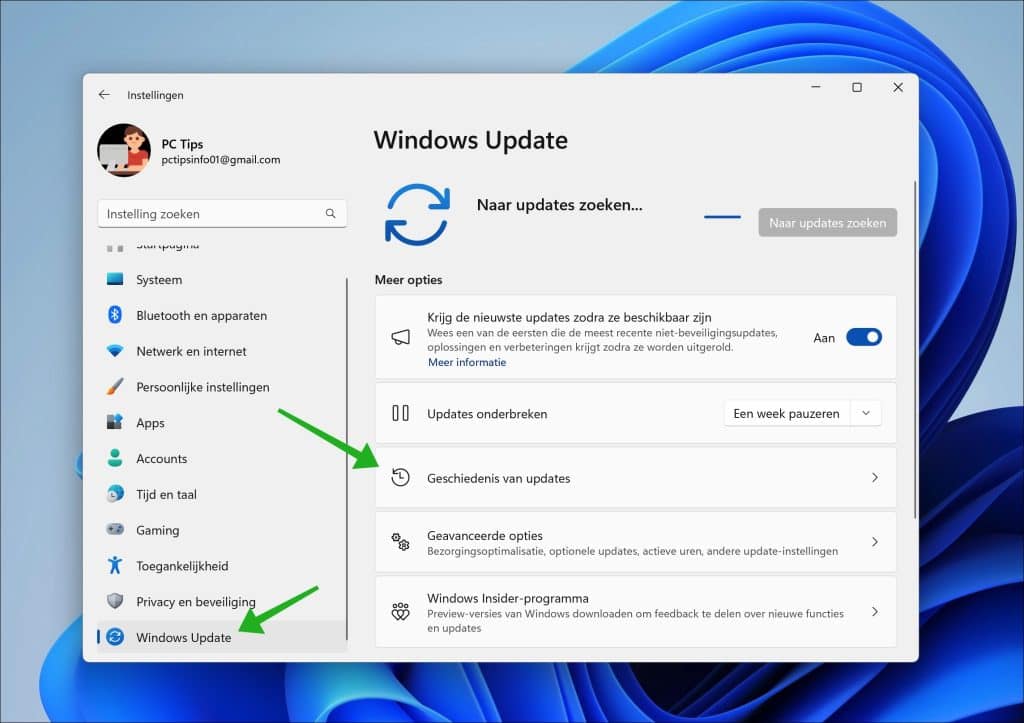Maximize the Instellingen window
This screenshot has height=723, width=1024.
[857, 88]
